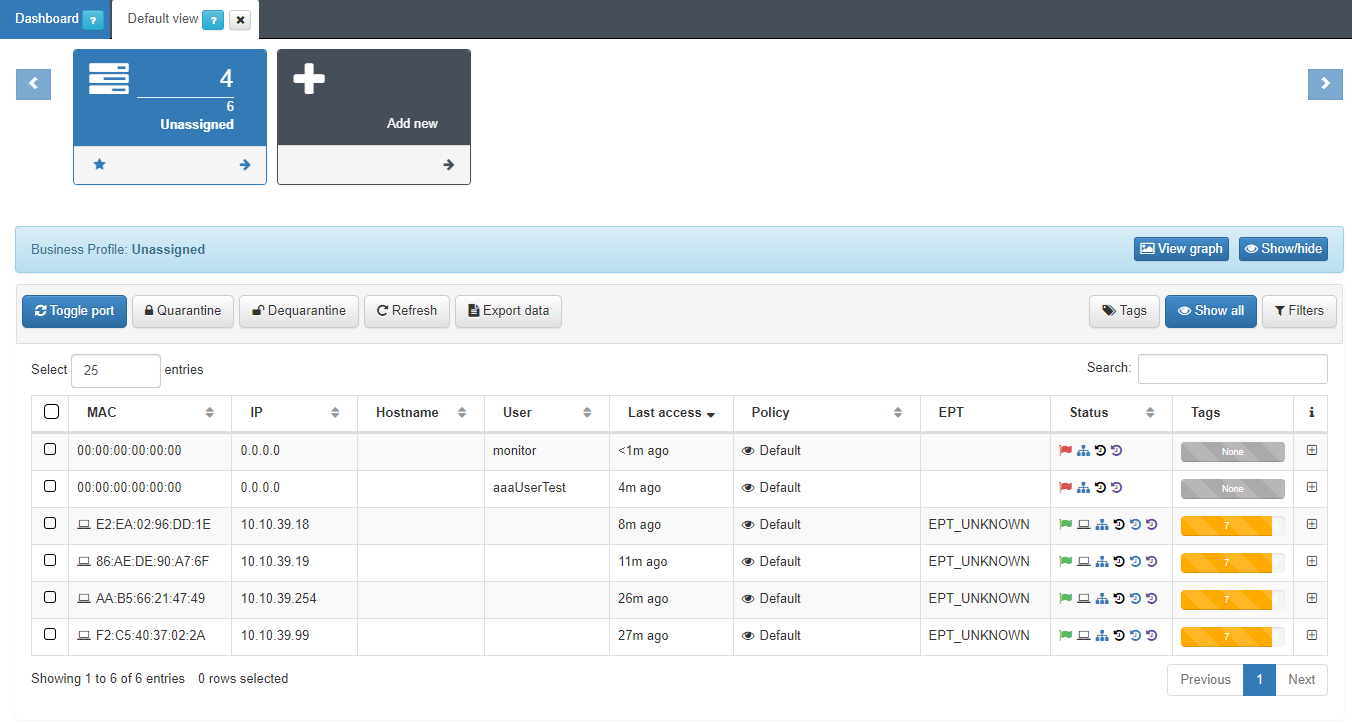Viewport: 1352px width, 725px height.
Task: Check the row for MAC E2:EA:02:96:DD:1E
Action: pyautogui.click(x=51, y=525)
